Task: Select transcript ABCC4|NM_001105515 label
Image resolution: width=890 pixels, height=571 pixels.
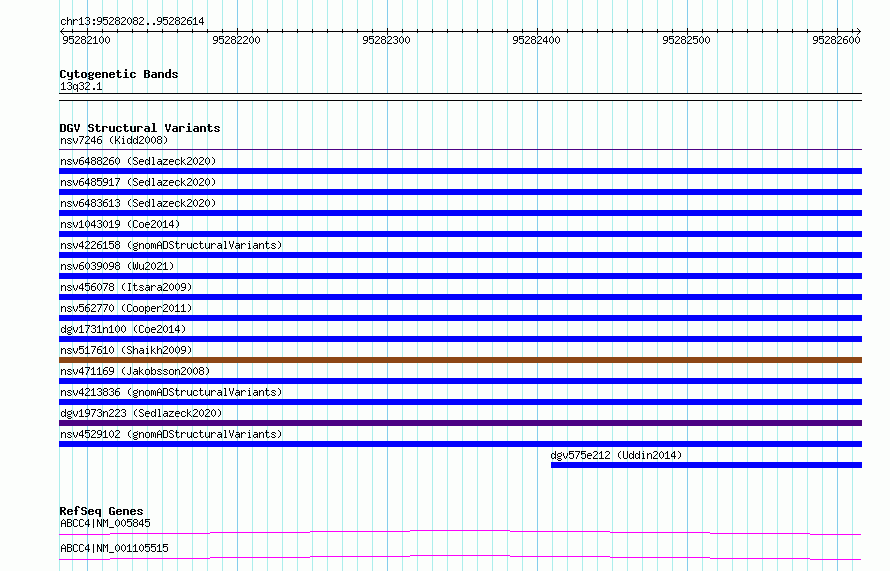Action: 114,548
